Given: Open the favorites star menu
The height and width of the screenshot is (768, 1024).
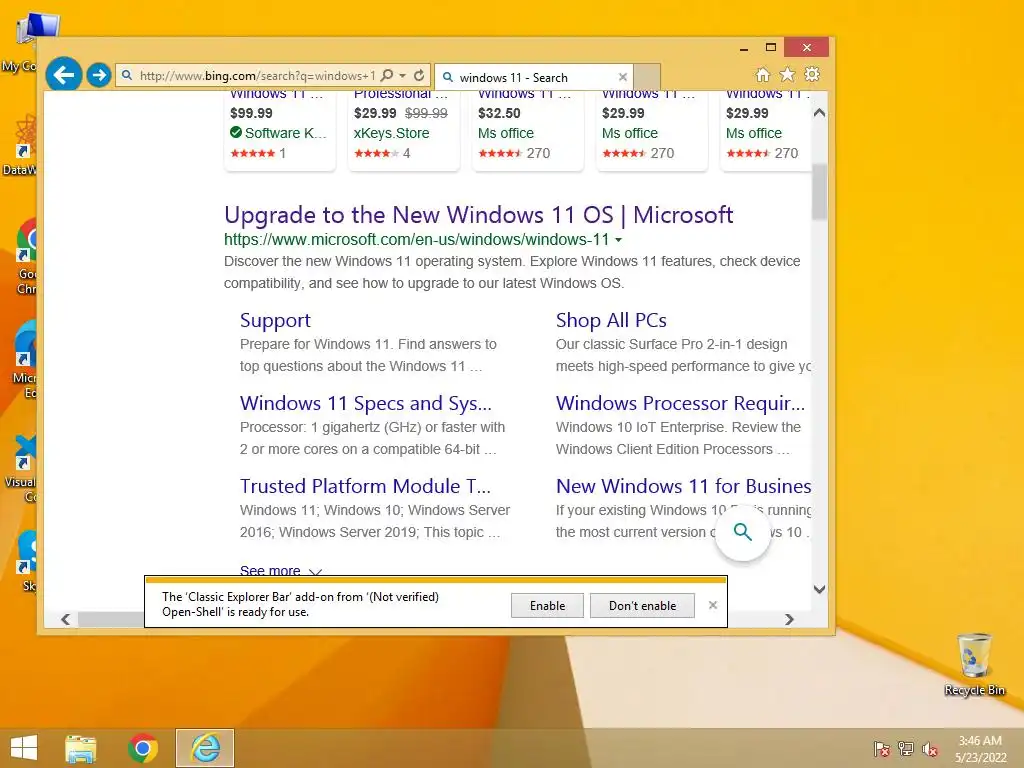Looking at the screenshot, I should [788, 74].
